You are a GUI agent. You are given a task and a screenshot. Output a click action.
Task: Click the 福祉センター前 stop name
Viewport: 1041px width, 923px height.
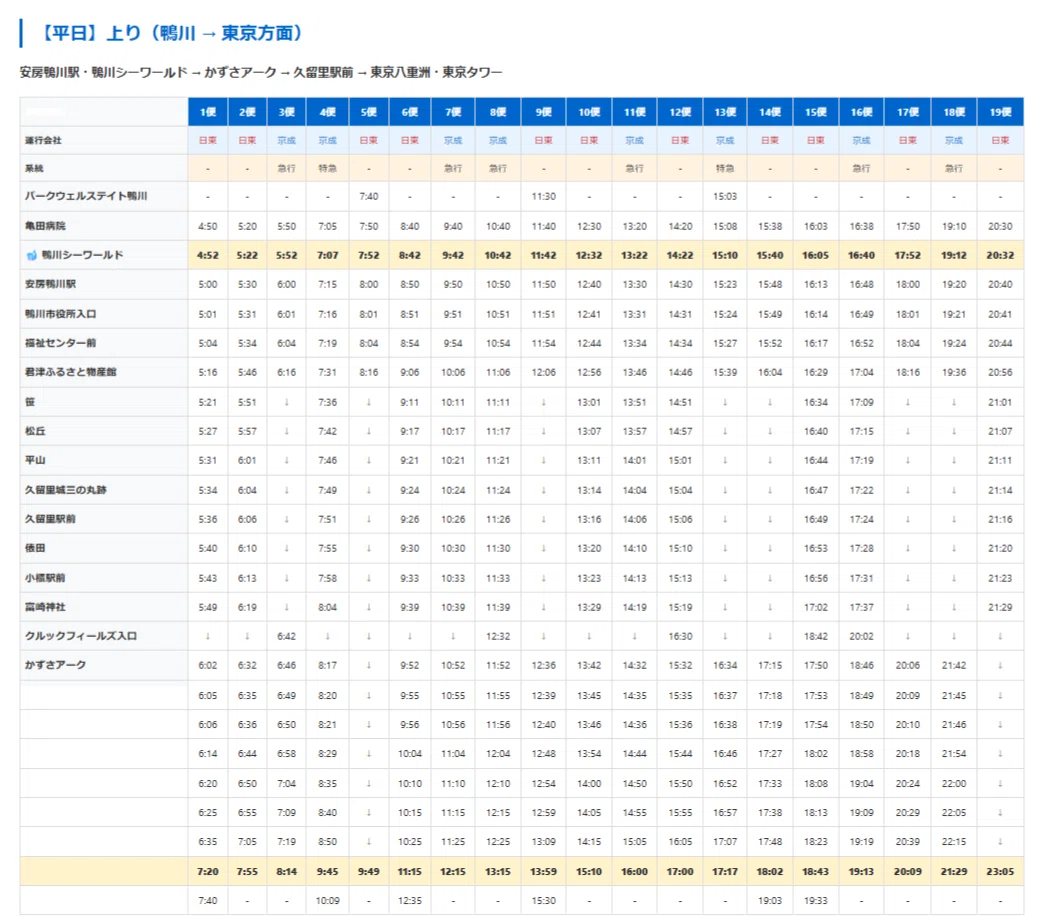click(60, 343)
